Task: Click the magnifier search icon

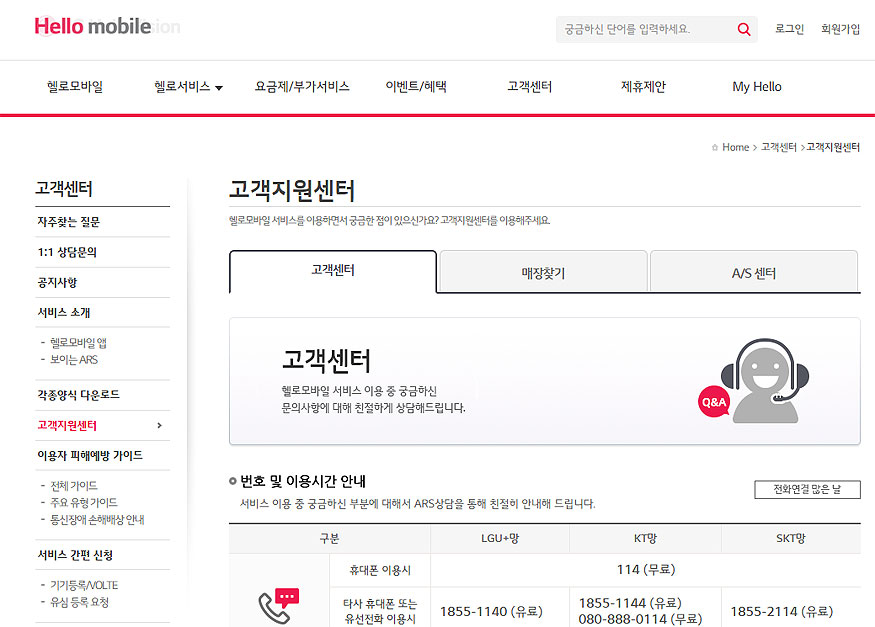Action: (743, 30)
